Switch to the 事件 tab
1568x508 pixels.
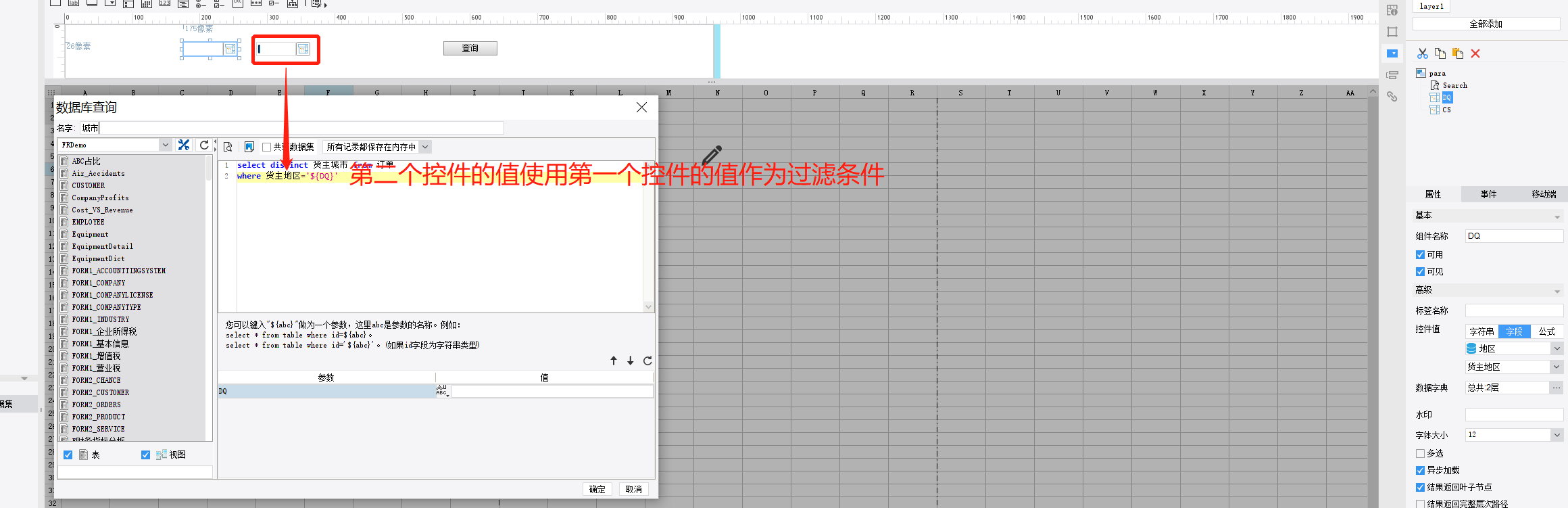[x=1489, y=194]
